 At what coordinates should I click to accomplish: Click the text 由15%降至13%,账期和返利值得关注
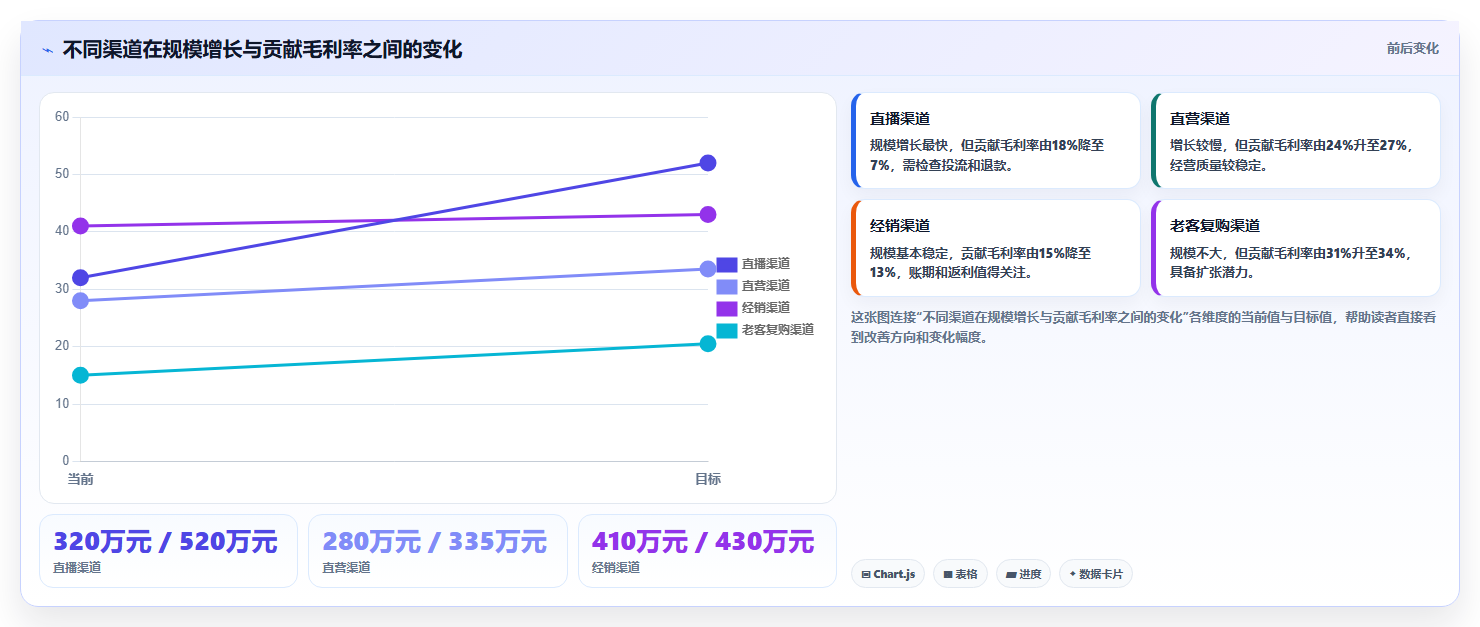click(x=981, y=262)
